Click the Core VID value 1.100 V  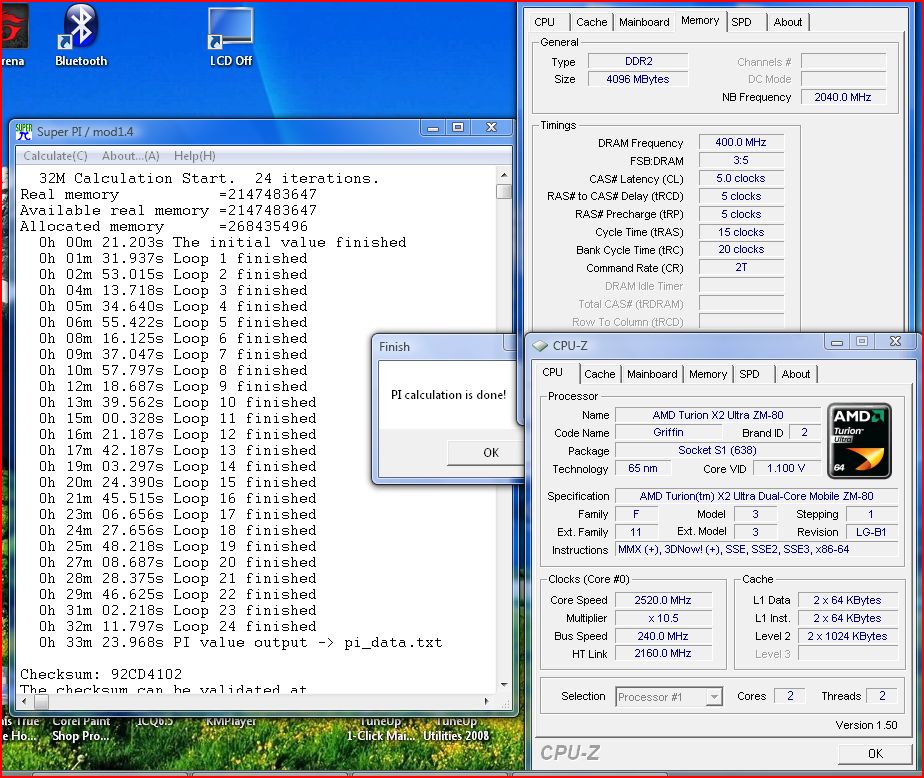tap(786, 468)
